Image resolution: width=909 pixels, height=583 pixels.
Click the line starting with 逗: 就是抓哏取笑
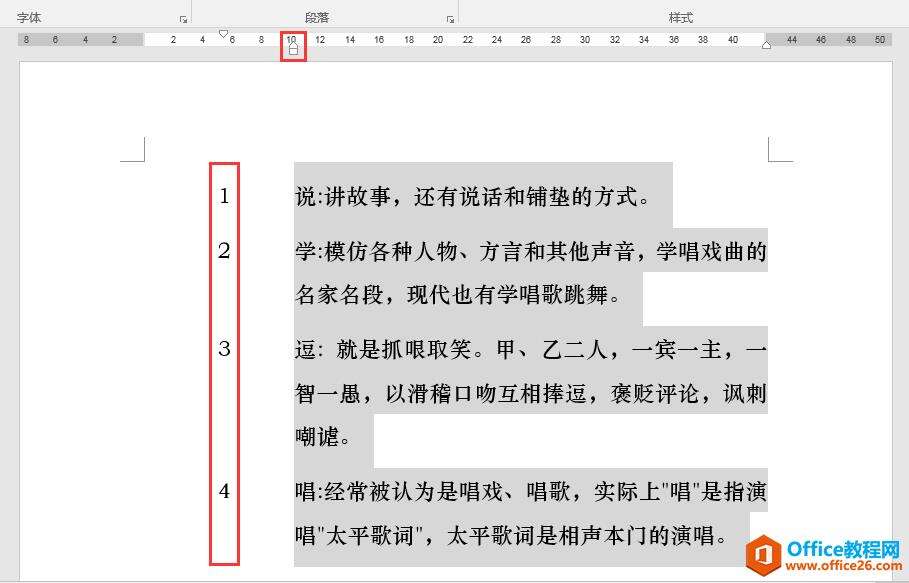pyautogui.click(x=531, y=349)
